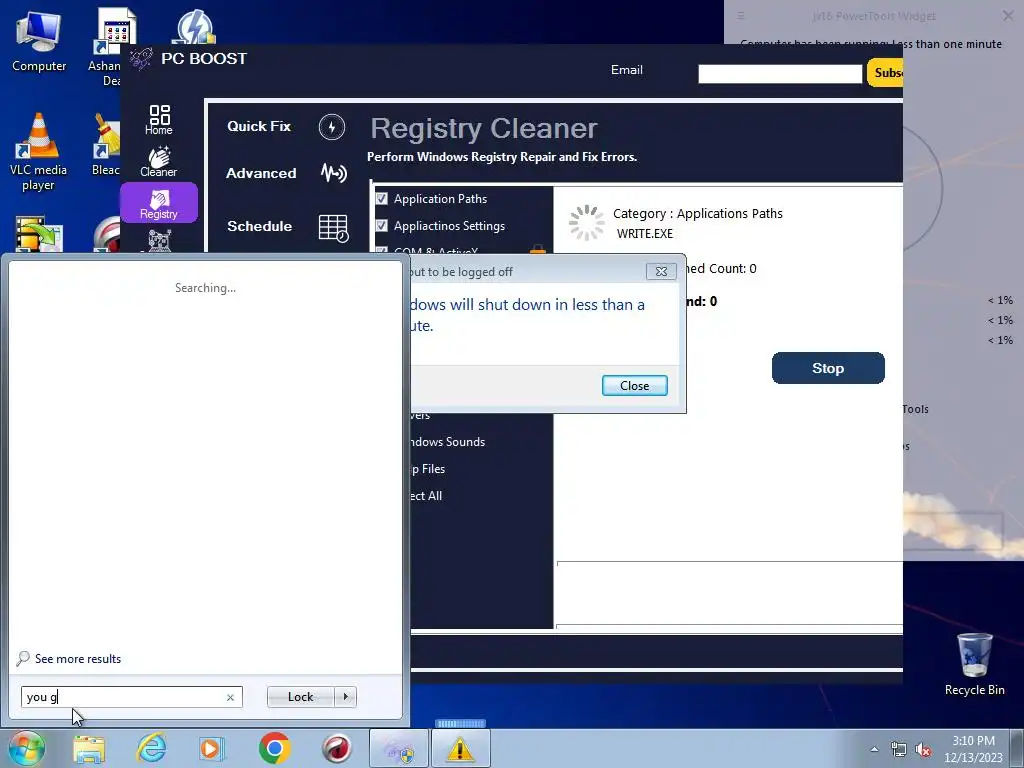Select the Computer desktop icon
1024x768 pixels.
coord(39,42)
